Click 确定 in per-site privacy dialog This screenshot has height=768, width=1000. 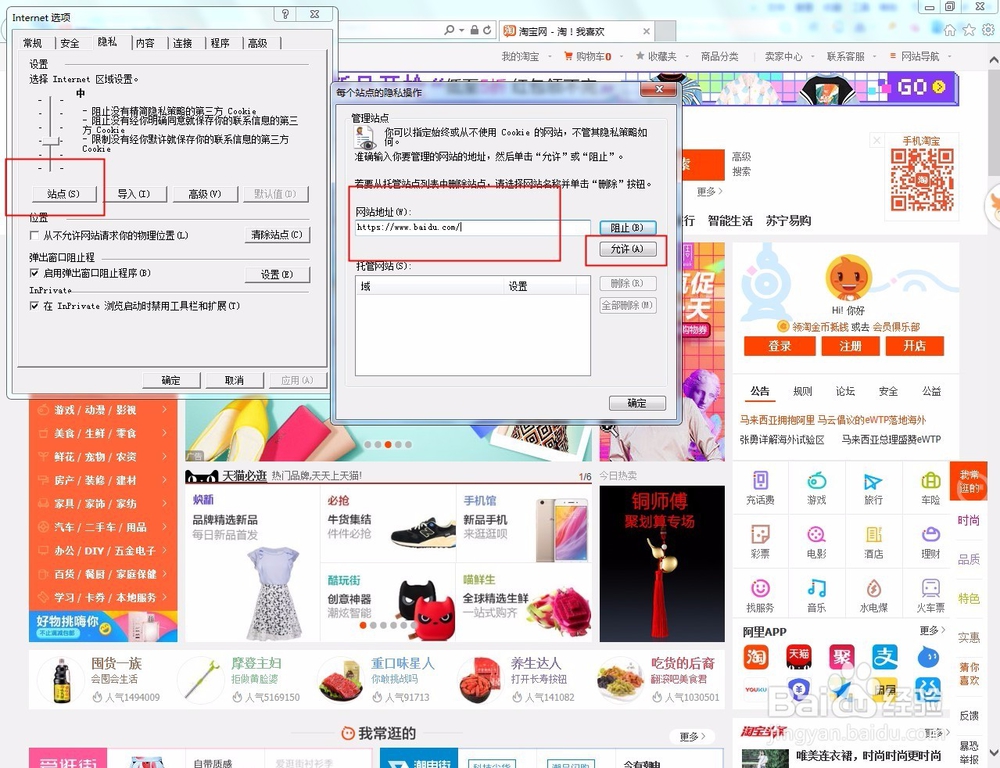pyautogui.click(x=637, y=403)
